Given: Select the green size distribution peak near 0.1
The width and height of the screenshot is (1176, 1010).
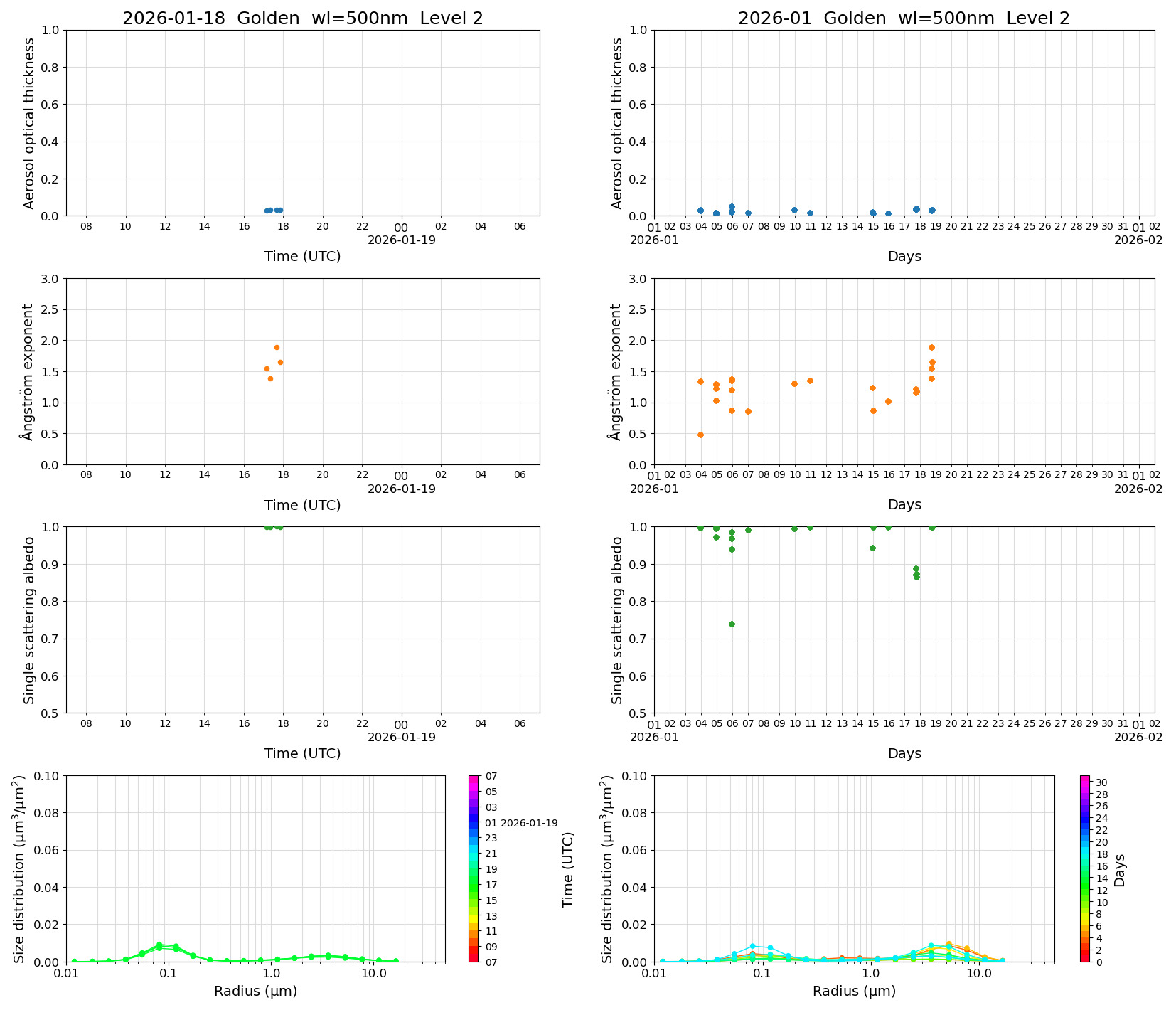Looking at the screenshot, I should click(x=158, y=945).
